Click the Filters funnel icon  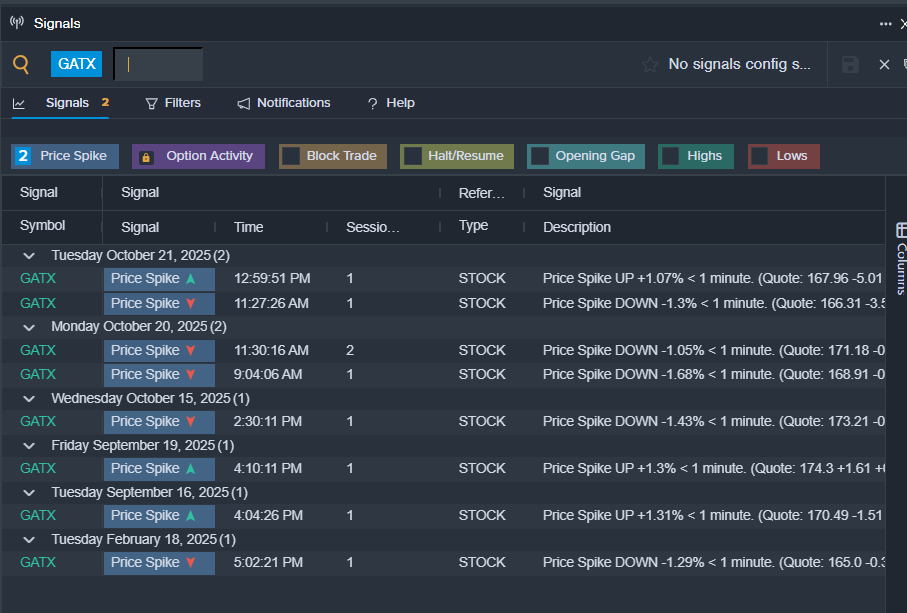[152, 103]
